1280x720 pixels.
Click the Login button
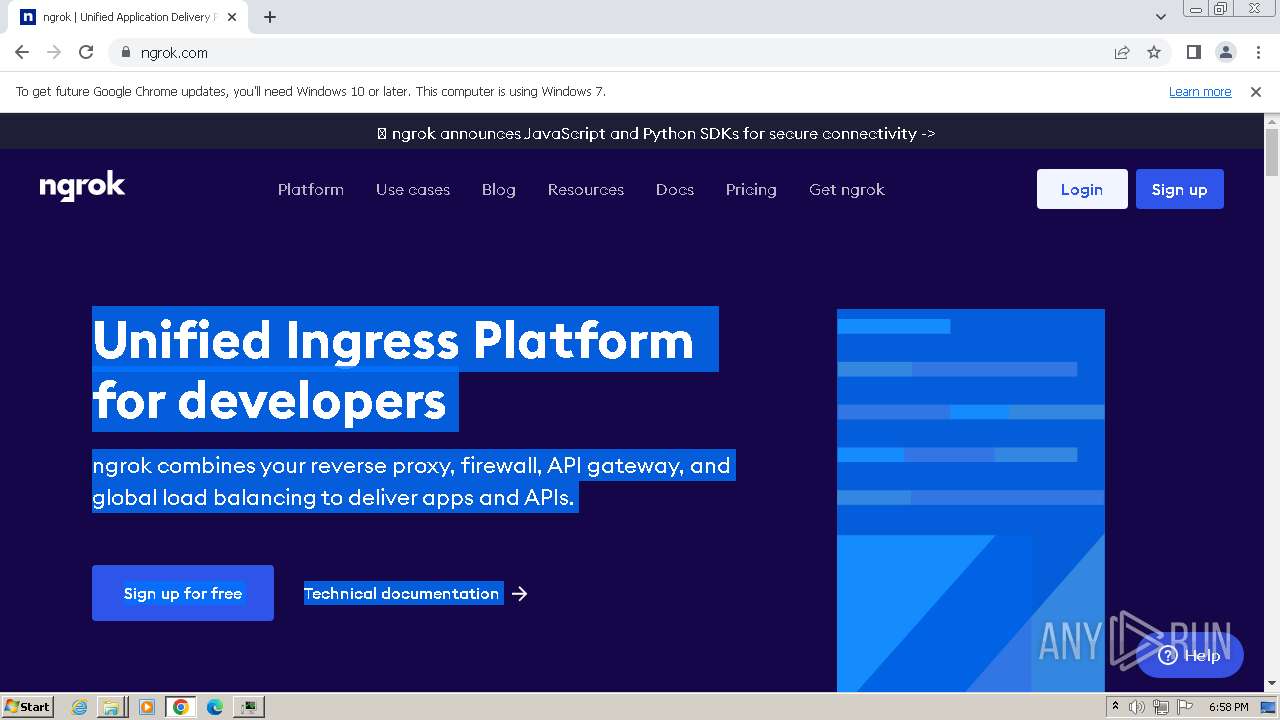1082,189
